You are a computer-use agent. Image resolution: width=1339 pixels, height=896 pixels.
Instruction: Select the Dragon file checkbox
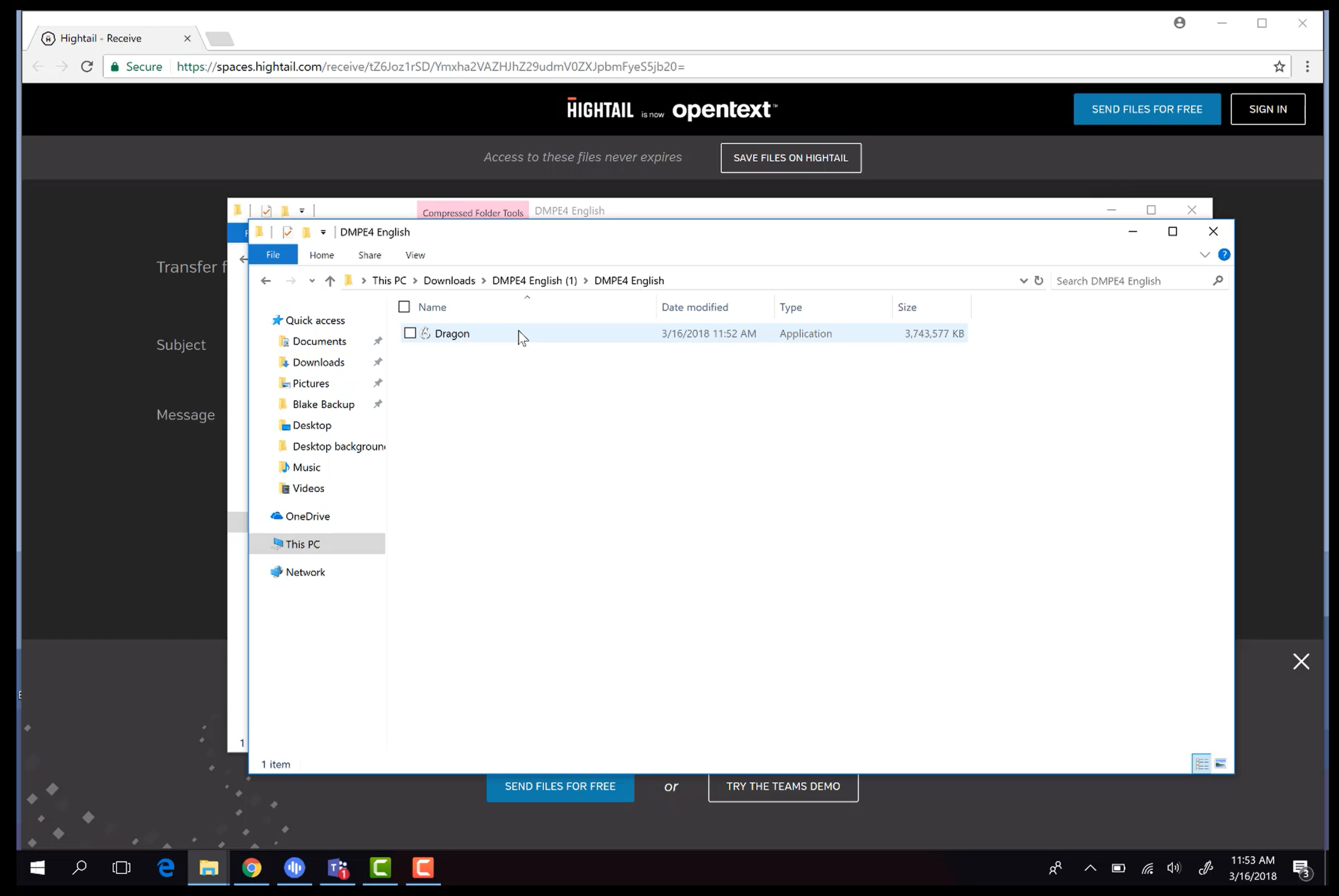point(410,333)
